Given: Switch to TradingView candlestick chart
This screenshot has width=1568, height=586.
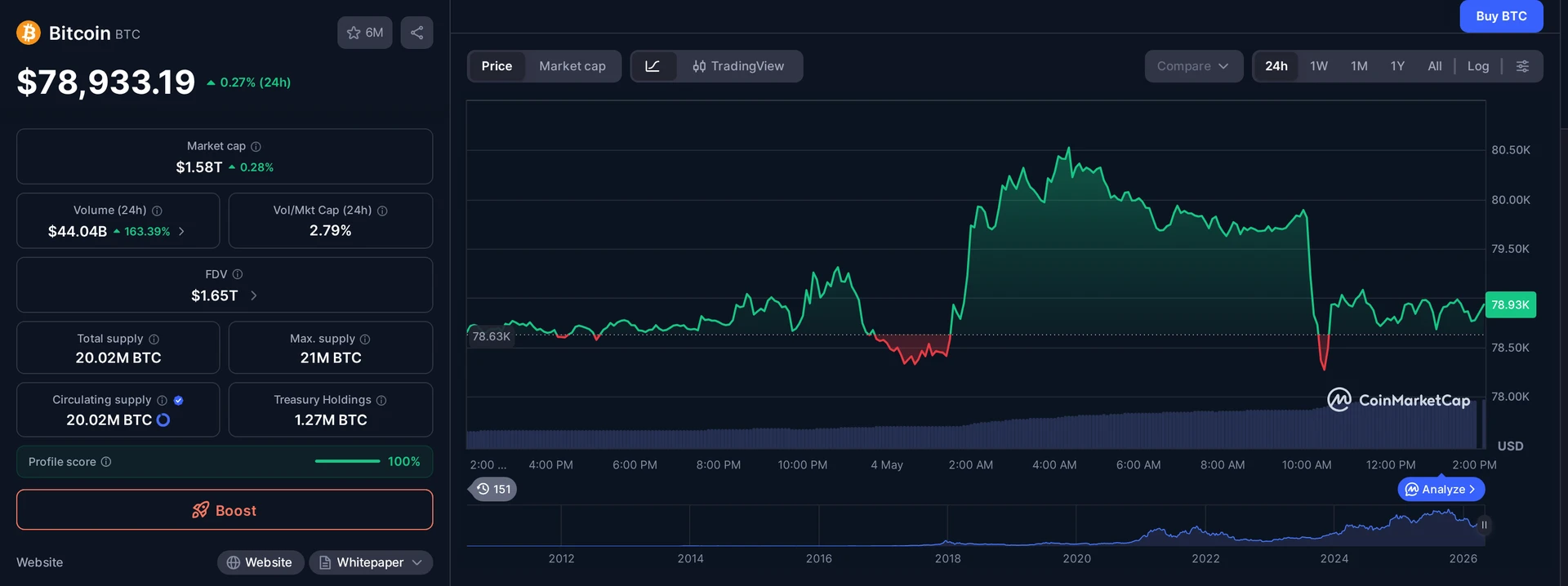Looking at the screenshot, I should pyautogui.click(x=738, y=66).
